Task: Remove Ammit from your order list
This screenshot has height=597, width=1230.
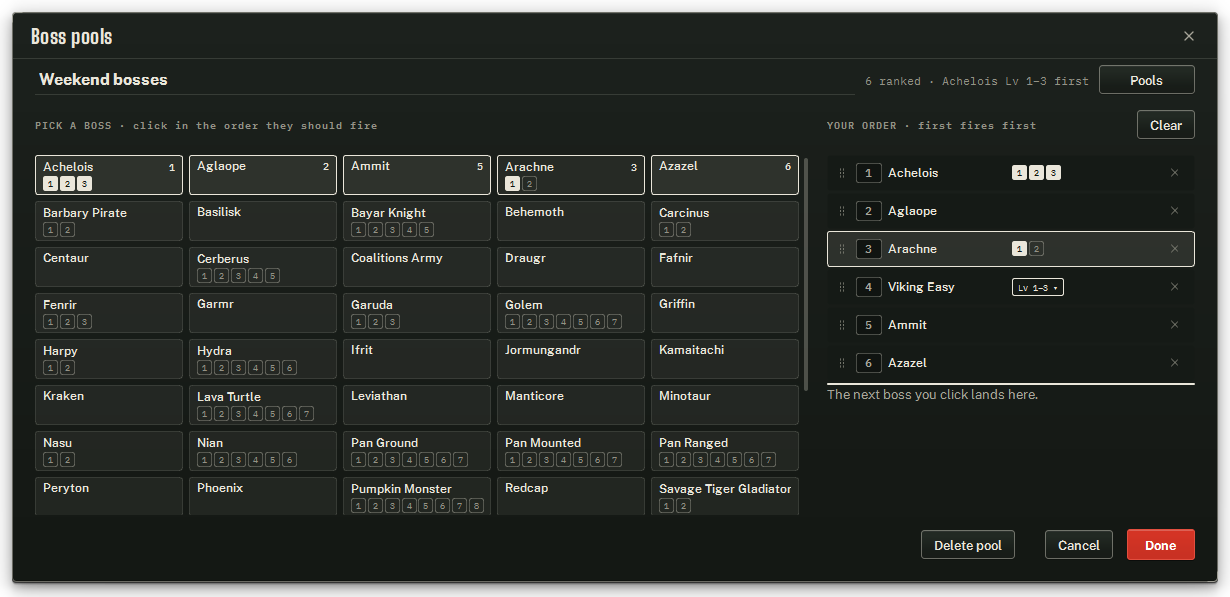Action: click(1175, 325)
